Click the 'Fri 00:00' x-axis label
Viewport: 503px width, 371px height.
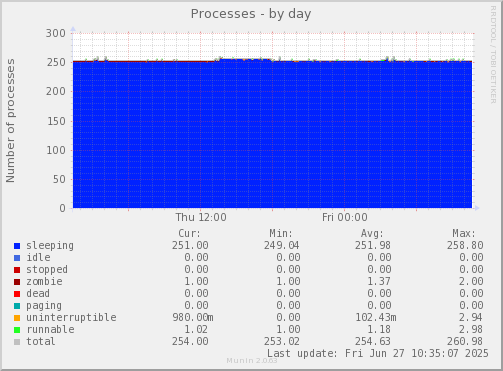pyautogui.click(x=345, y=217)
